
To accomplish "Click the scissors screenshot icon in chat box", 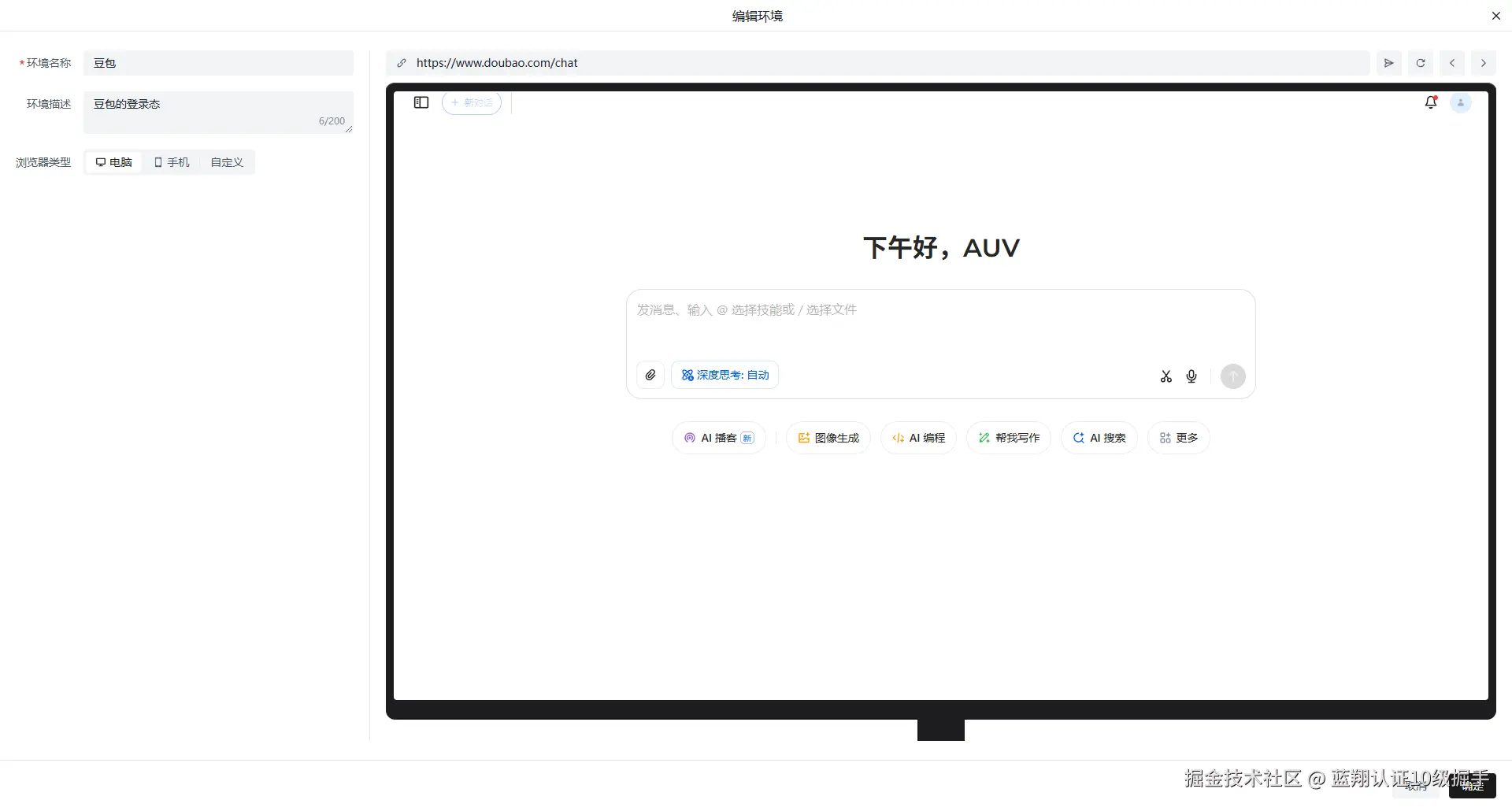I will [x=1166, y=376].
